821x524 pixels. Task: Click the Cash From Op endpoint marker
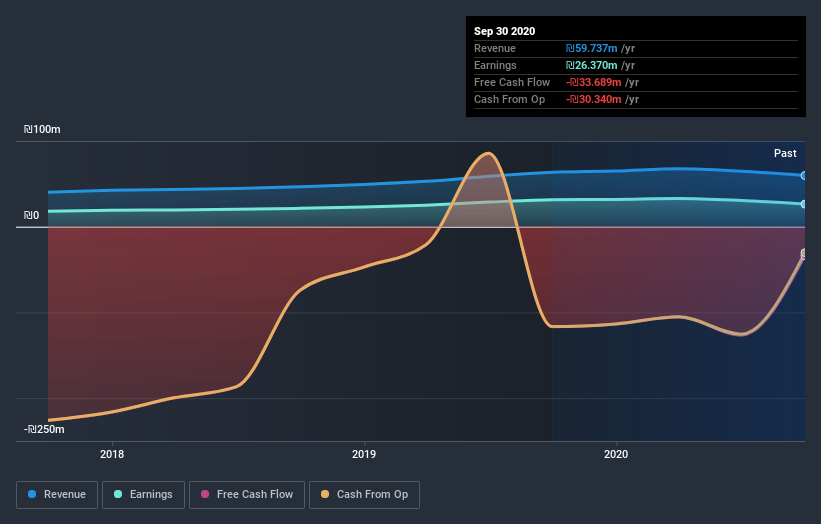(x=804, y=253)
